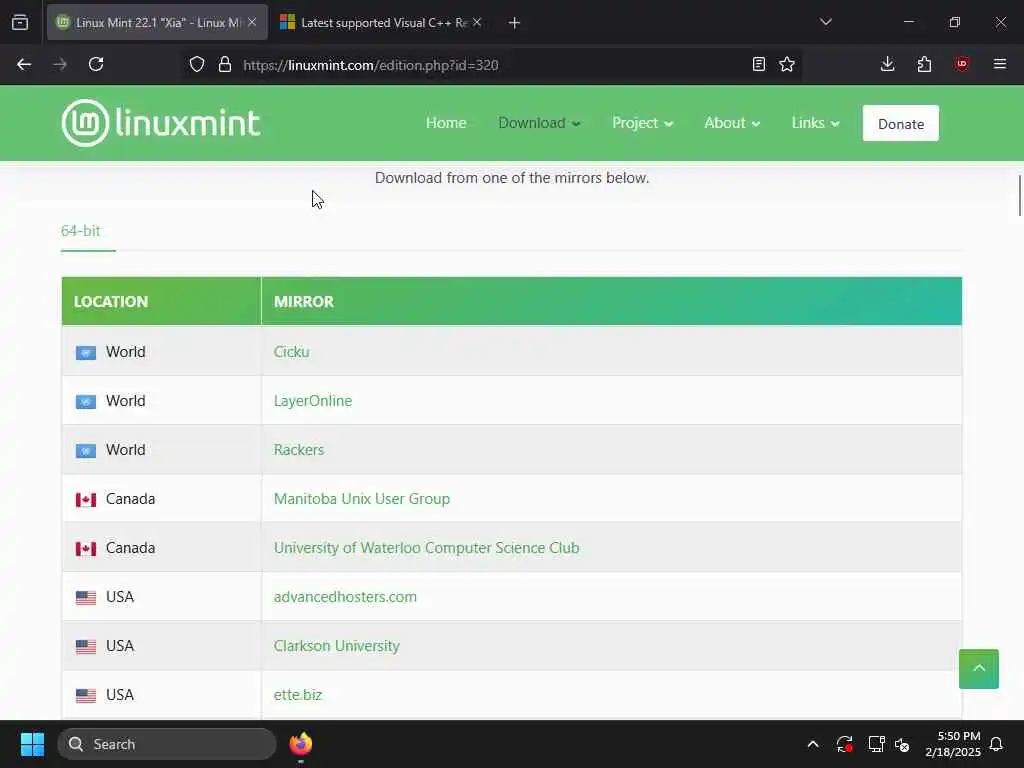
Task: Close the Visual C++ Redistributable tab
Action: click(x=477, y=23)
